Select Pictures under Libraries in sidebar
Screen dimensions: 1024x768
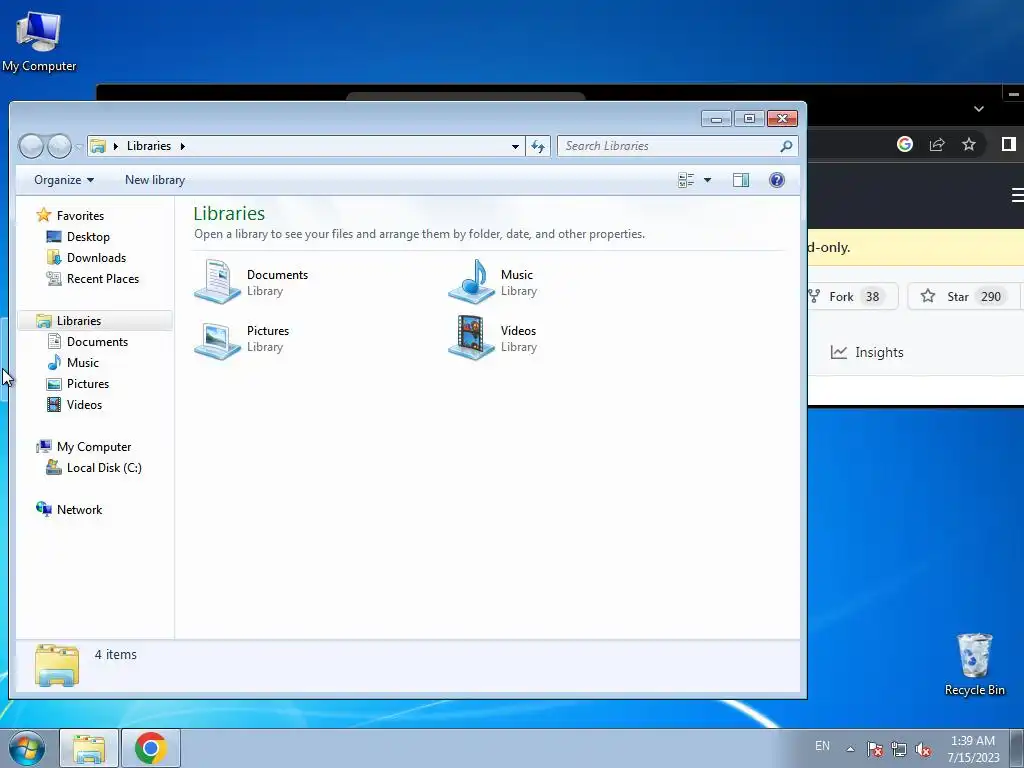click(88, 383)
